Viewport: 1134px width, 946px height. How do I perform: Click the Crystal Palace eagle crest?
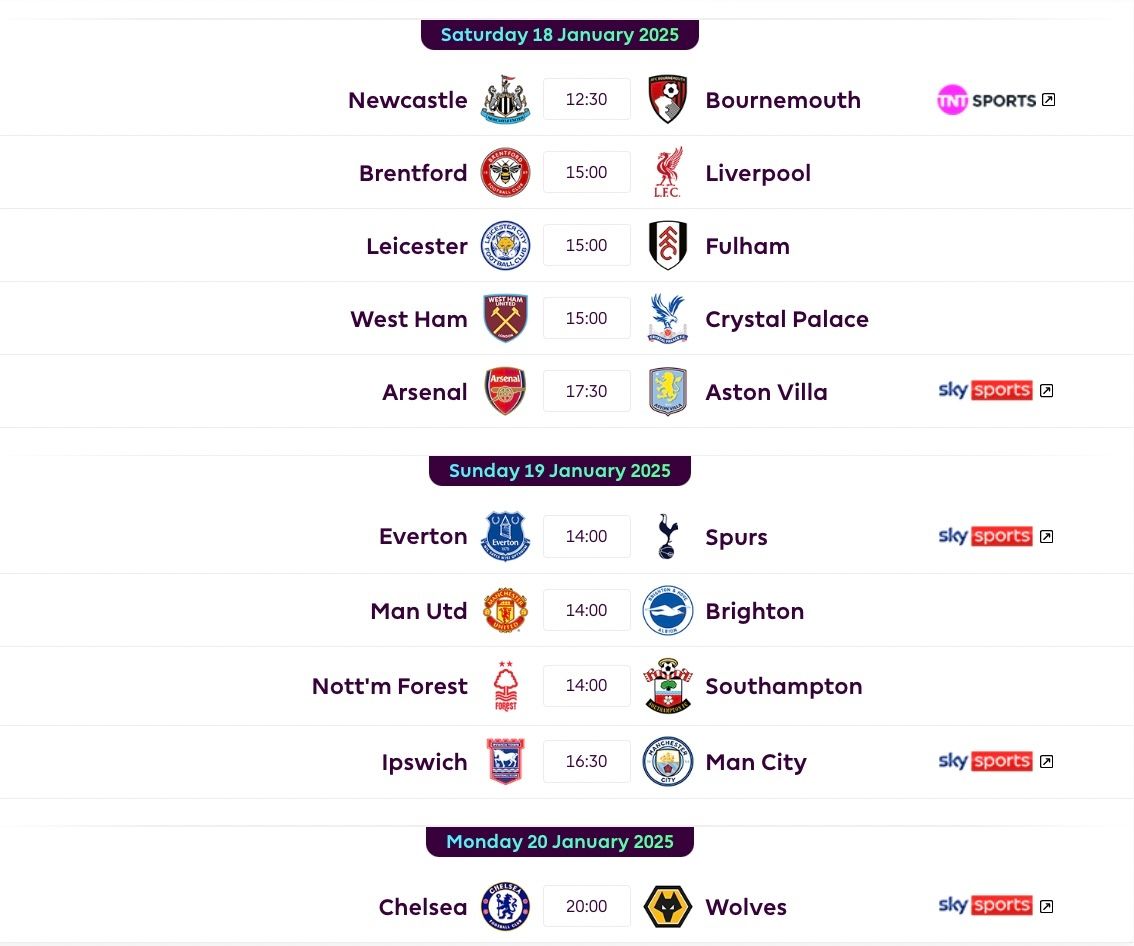point(667,318)
